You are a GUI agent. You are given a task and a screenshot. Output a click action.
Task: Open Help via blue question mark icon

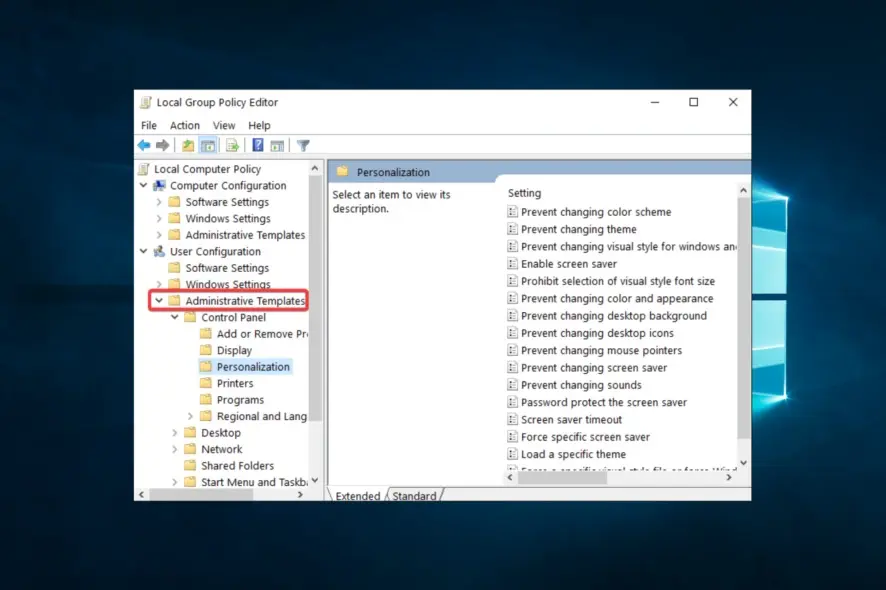point(258,146)
